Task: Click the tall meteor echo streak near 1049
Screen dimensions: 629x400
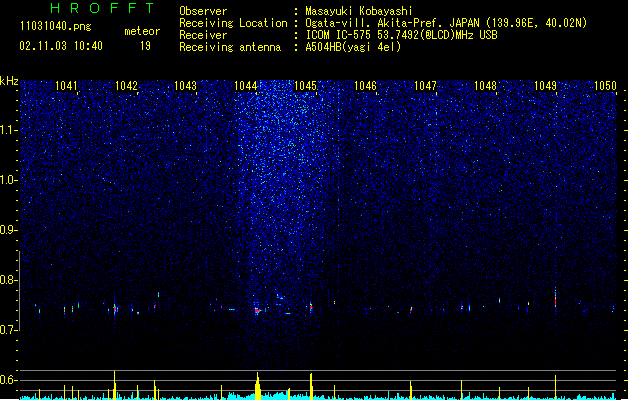Action: click(556, 298)
